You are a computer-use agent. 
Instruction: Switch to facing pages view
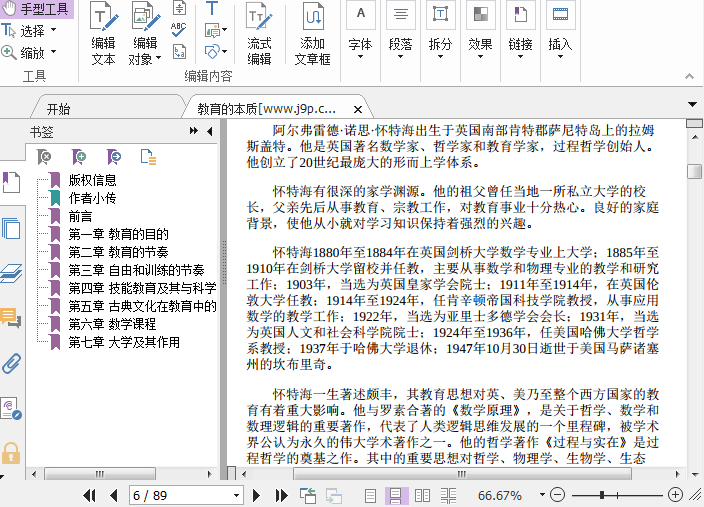coord(422,495)
